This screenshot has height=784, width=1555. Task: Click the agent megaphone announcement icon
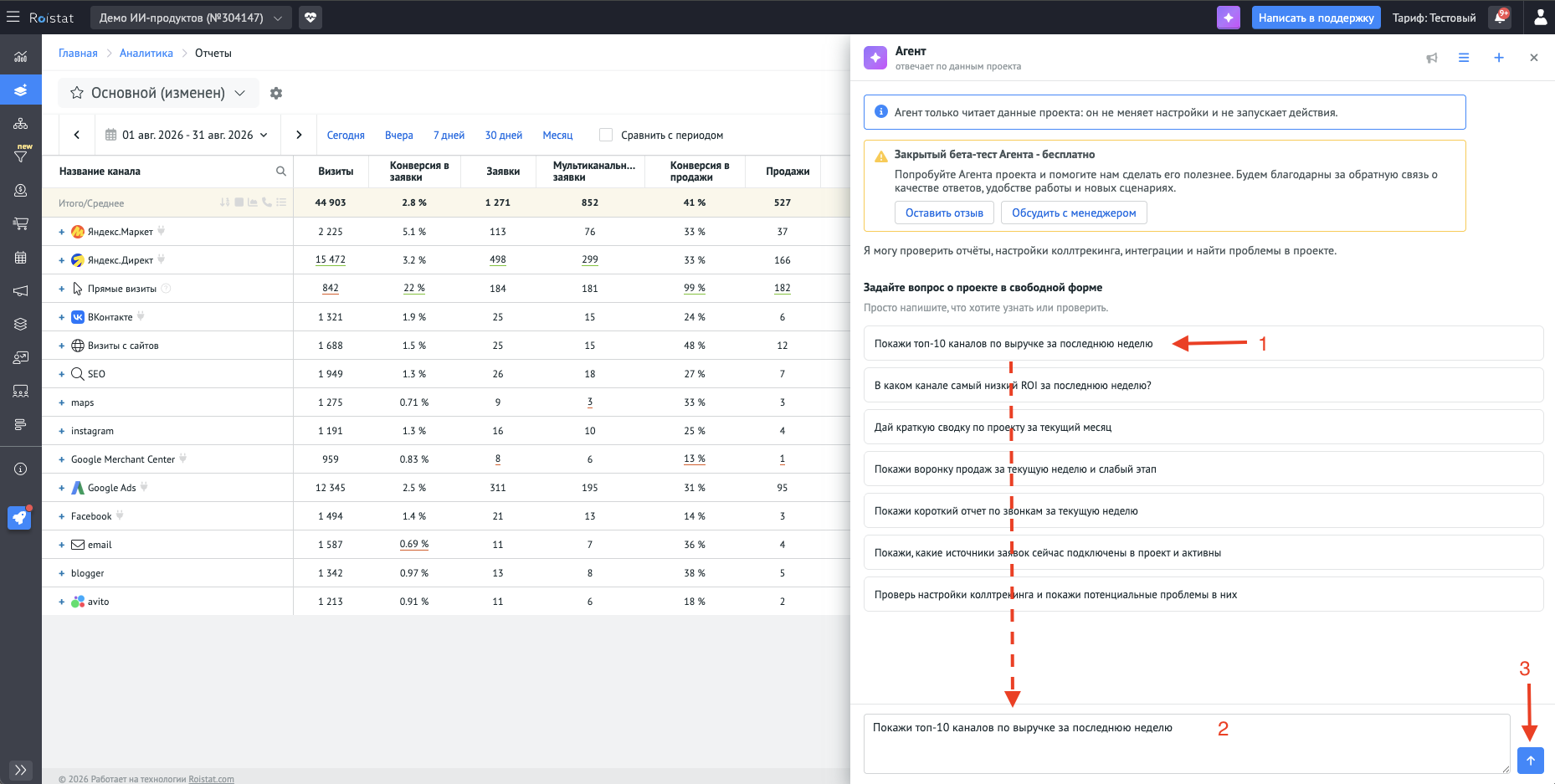pos(1432,58)
